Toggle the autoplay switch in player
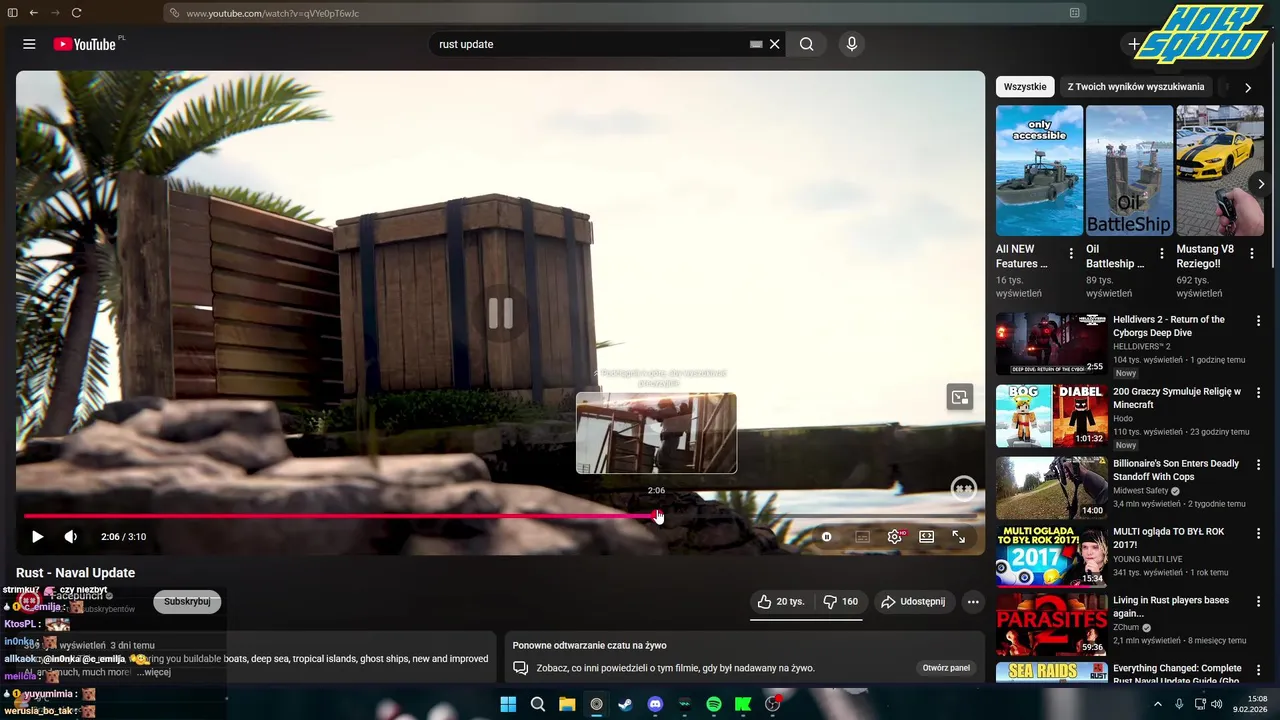1280x720 pixels. 827,537
